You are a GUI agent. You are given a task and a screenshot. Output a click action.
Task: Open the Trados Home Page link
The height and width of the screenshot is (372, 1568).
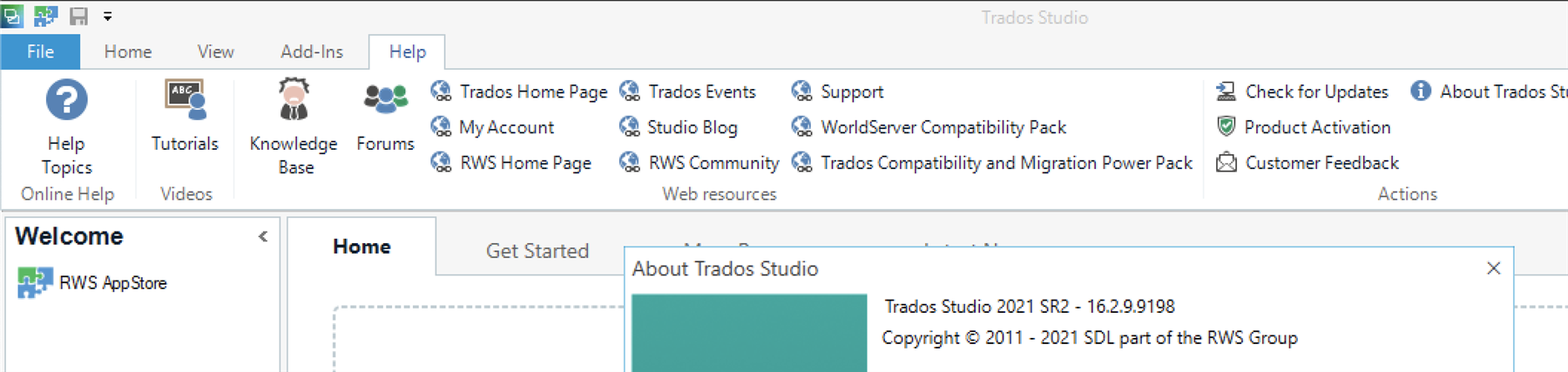click(519, 91)
